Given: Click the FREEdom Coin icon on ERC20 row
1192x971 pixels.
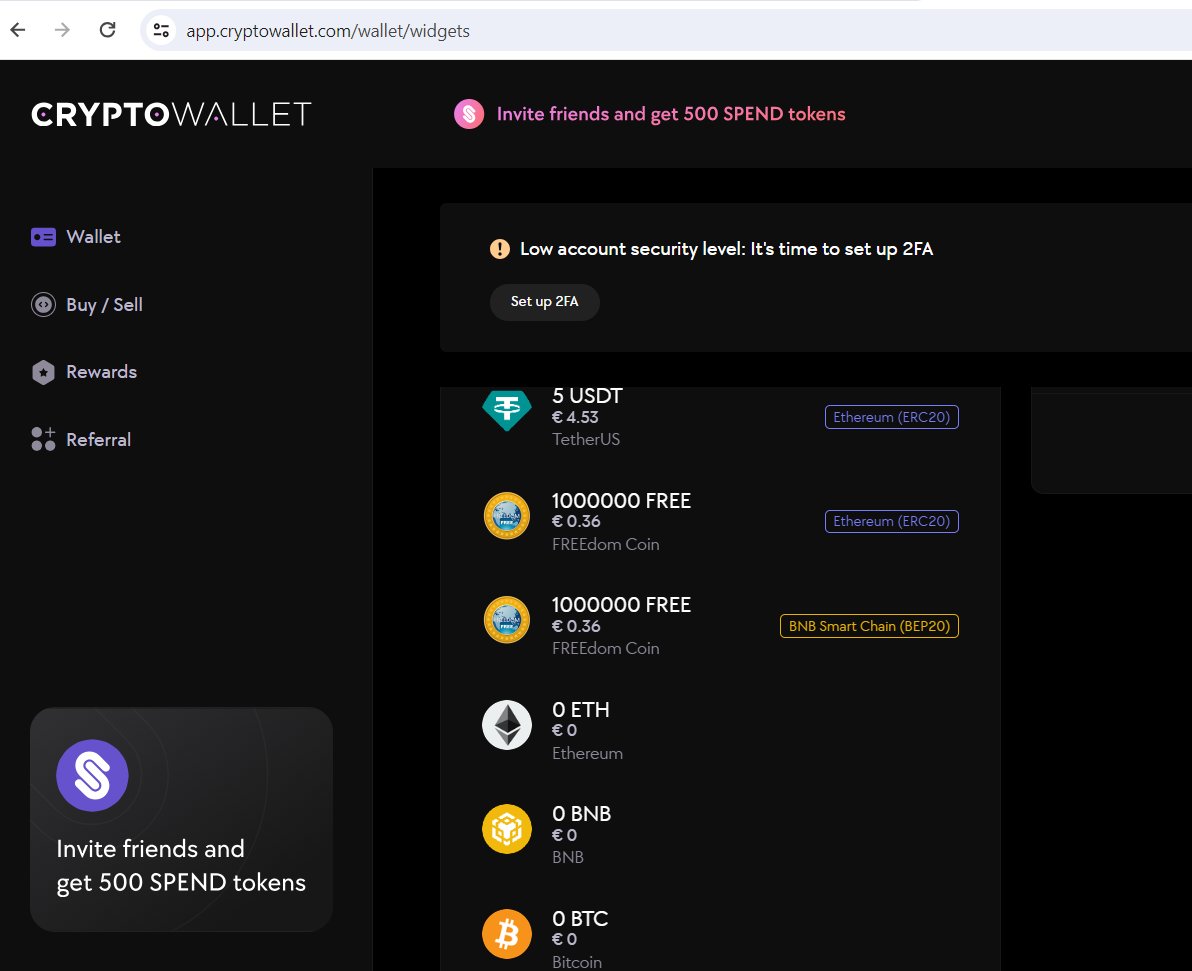Looking at the screenshot, I should click(507, 516).
